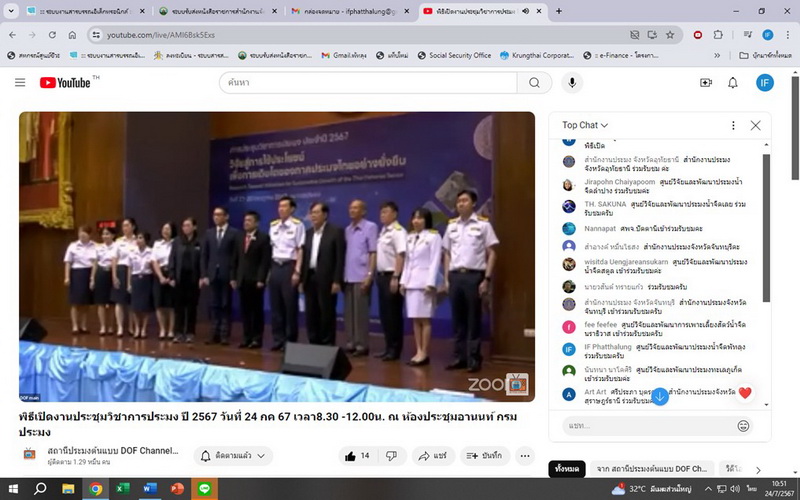Expand the subscribed notifications dropdown
The height and width of the screenshot is (500, 800).
(233, 456)
